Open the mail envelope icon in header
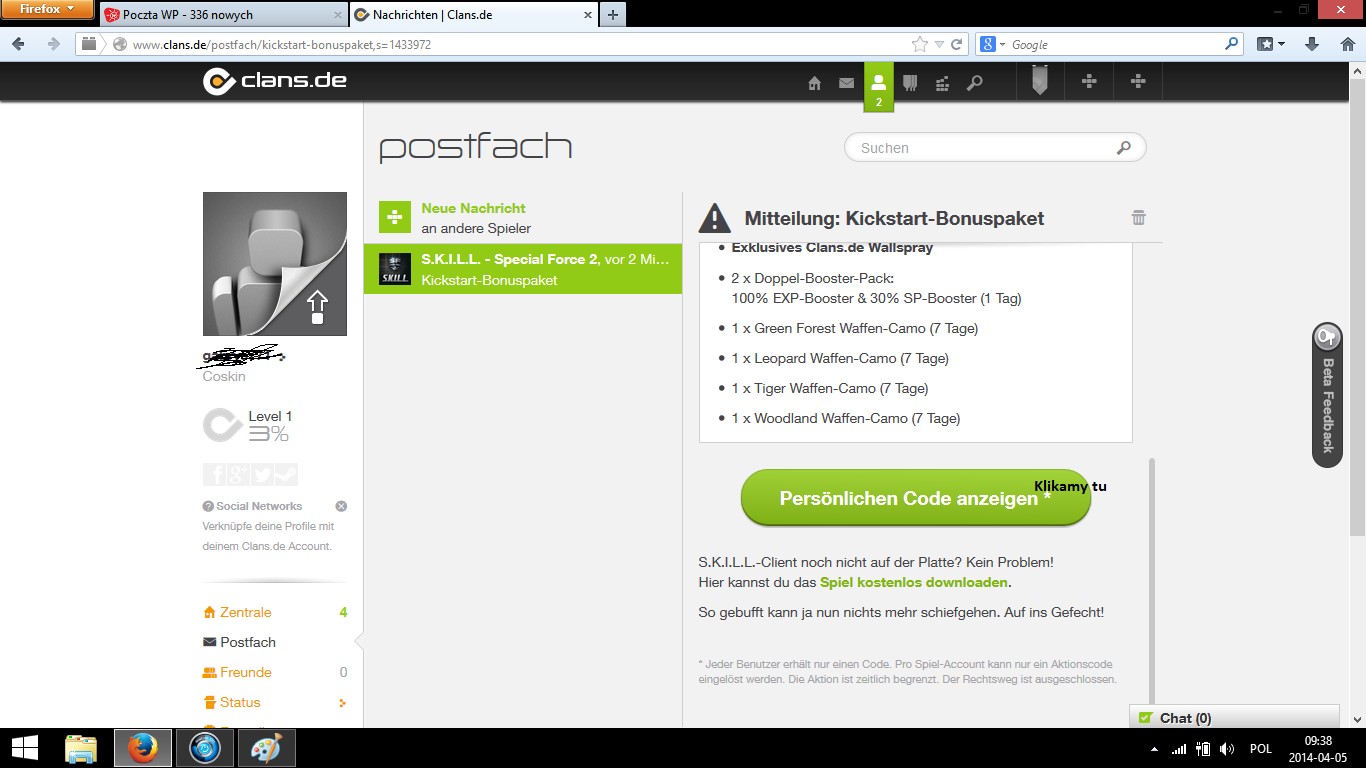 point(846,83)
